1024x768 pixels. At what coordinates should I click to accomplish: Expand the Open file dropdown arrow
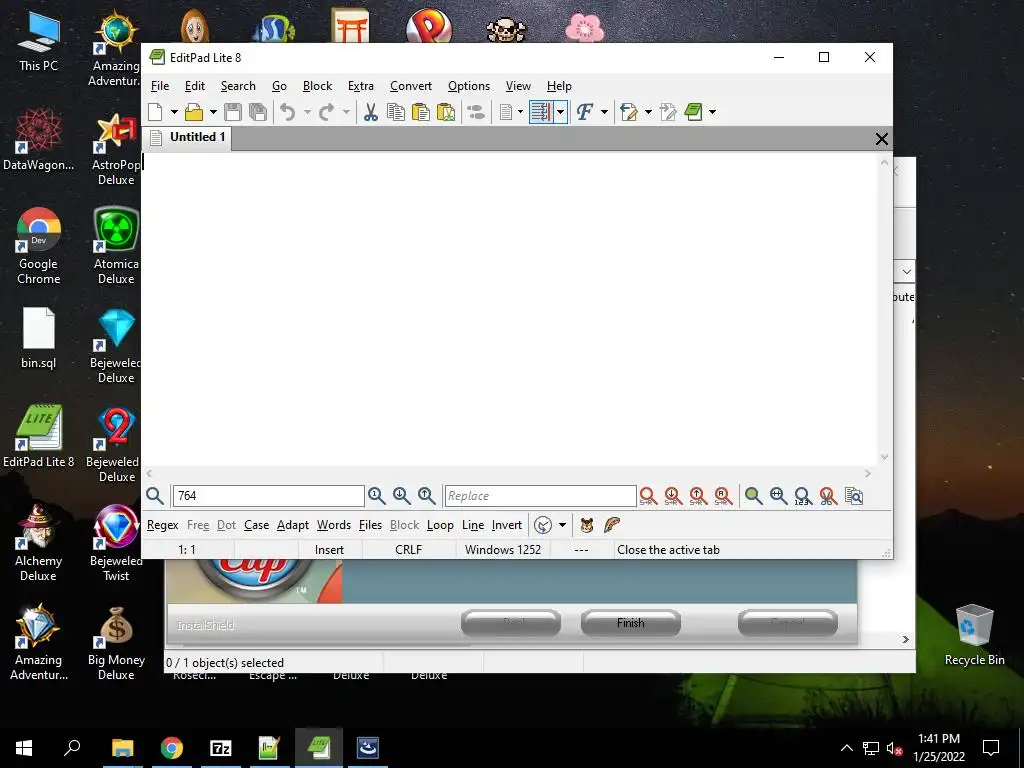point(213,112)
